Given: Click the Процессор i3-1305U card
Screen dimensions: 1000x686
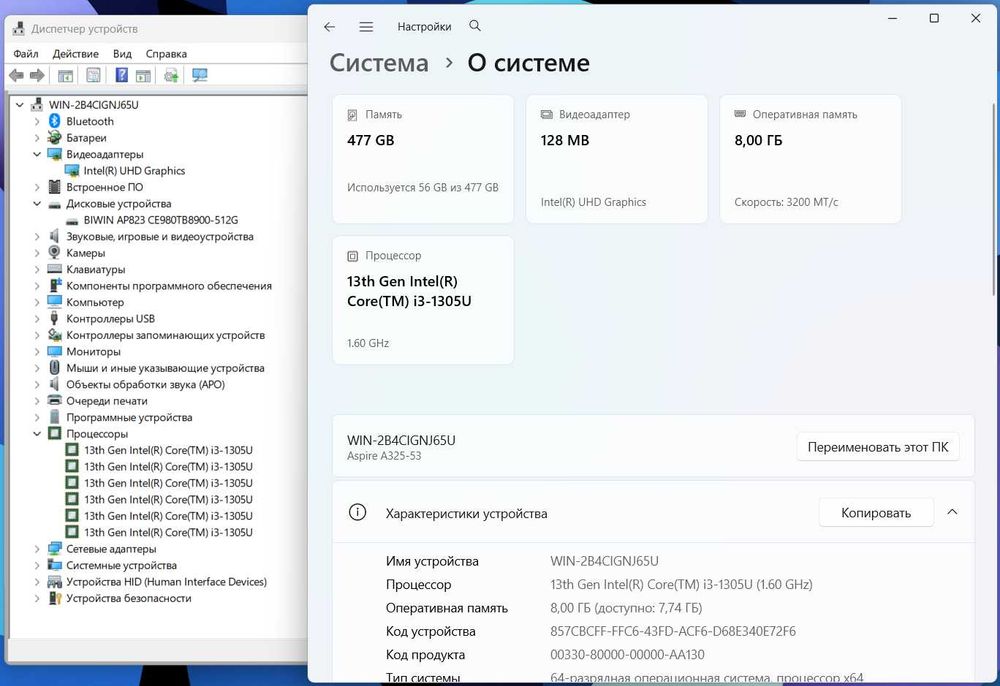Looking at the screenshot, I should (x=423, y=300).
